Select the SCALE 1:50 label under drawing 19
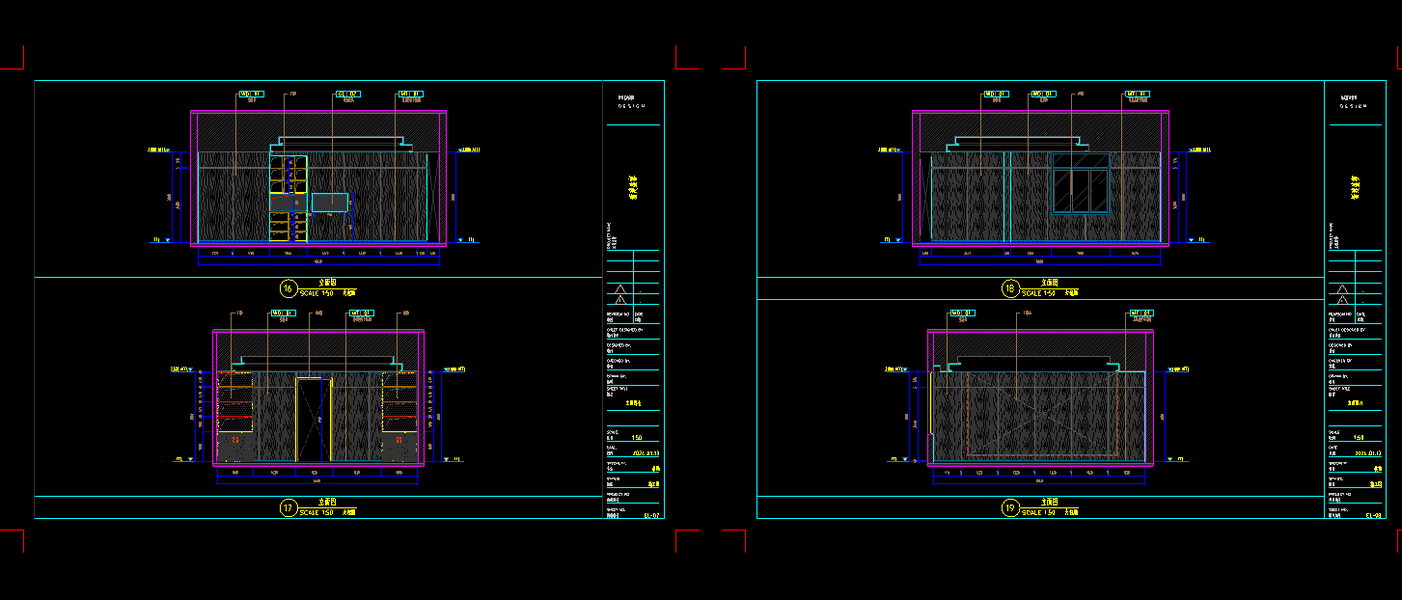The width and height of the screenshot is (1402, 600). click(1040, 512)
